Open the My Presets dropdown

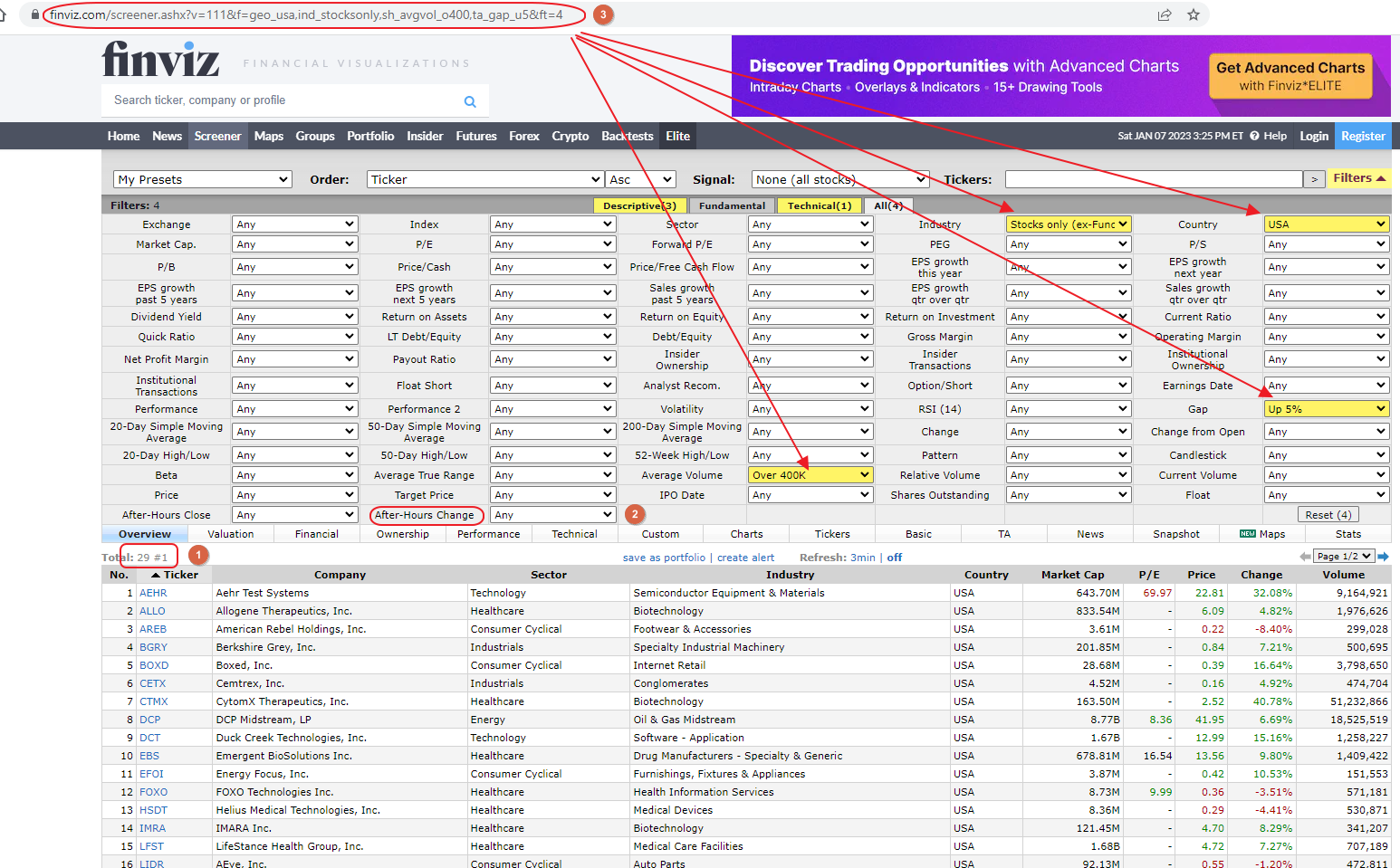point(203,179)
